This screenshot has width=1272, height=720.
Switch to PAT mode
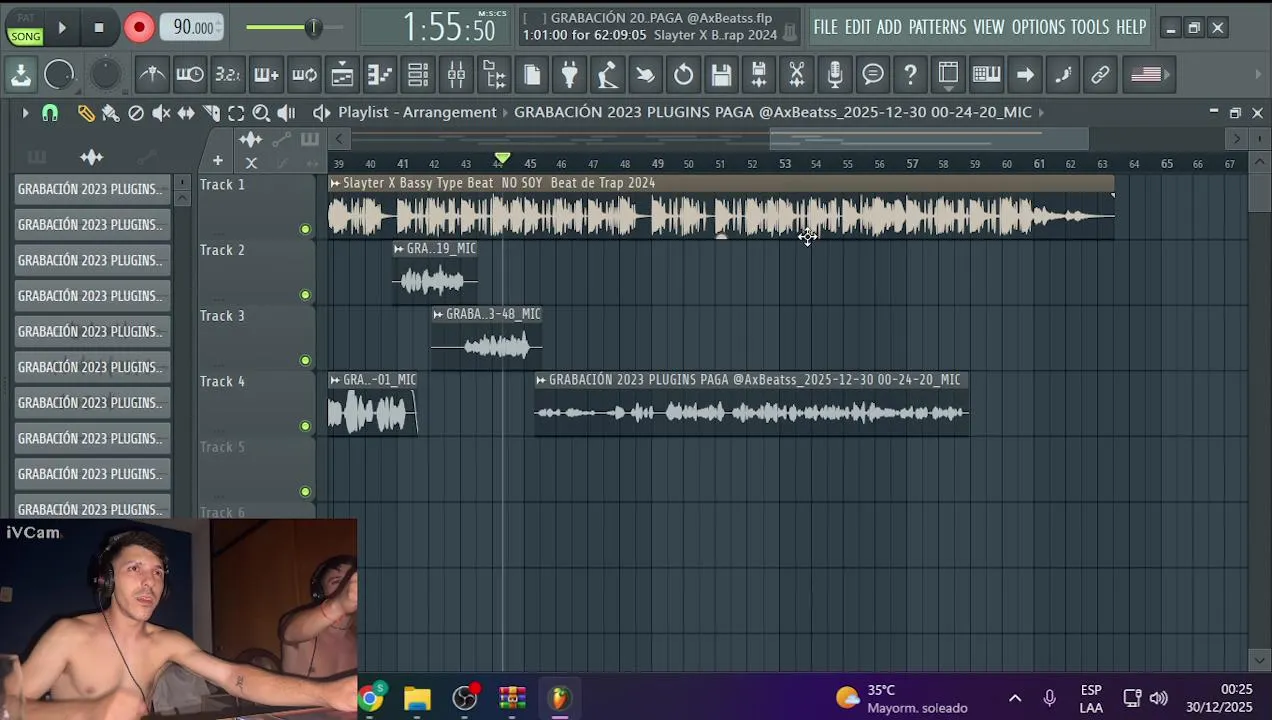[25, 19]
